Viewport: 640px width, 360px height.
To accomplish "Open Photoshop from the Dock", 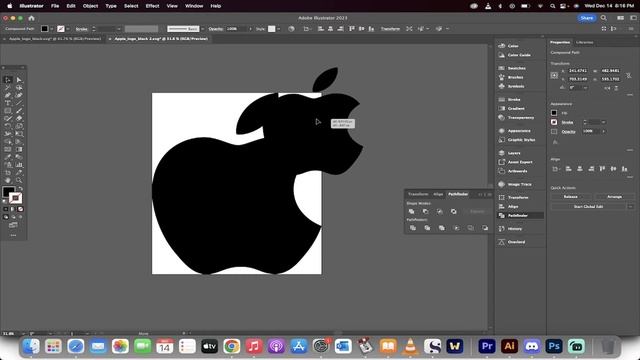I will (x=554, y=346).
